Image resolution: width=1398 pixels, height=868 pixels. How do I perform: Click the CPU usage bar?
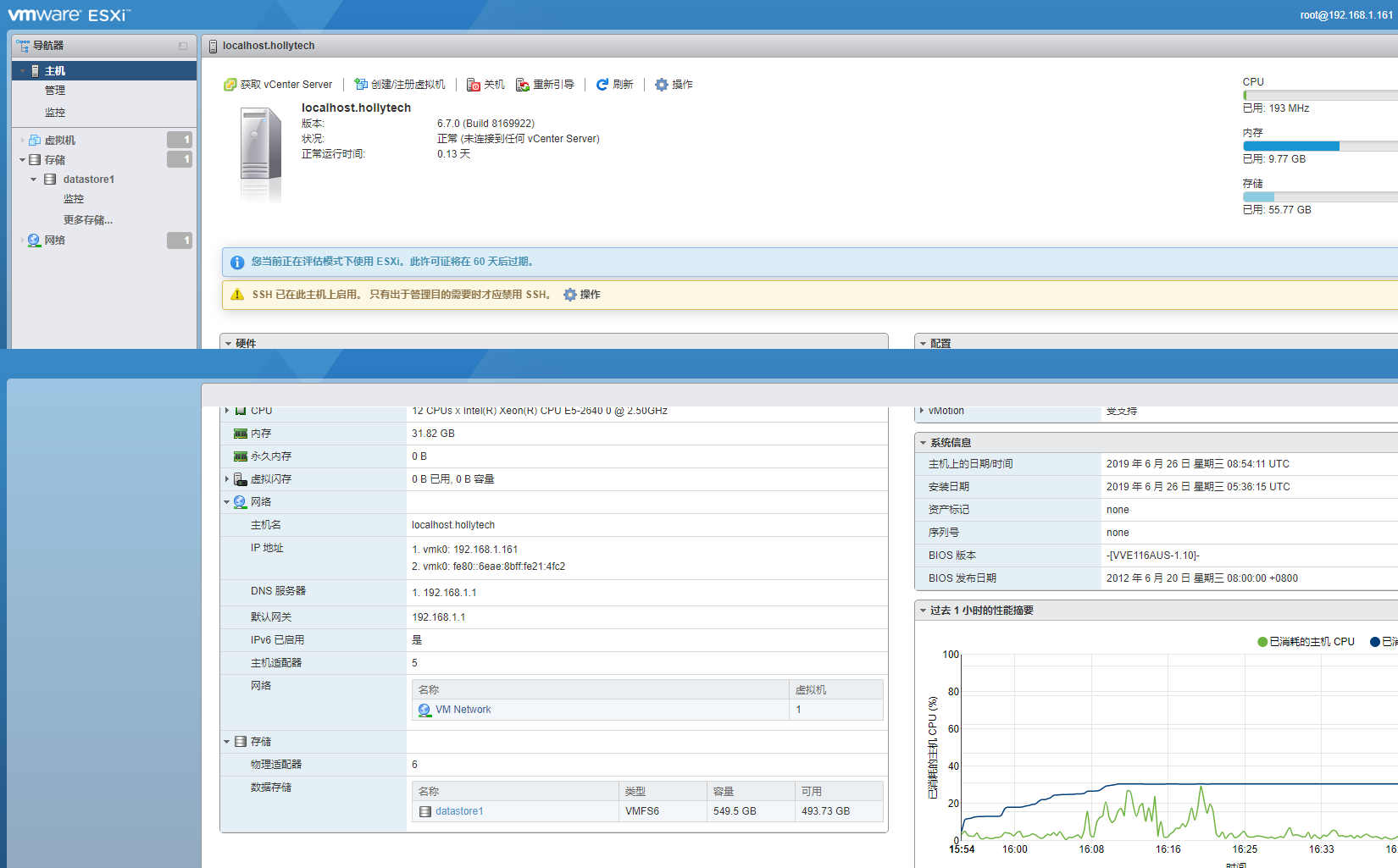point(1320,96)
